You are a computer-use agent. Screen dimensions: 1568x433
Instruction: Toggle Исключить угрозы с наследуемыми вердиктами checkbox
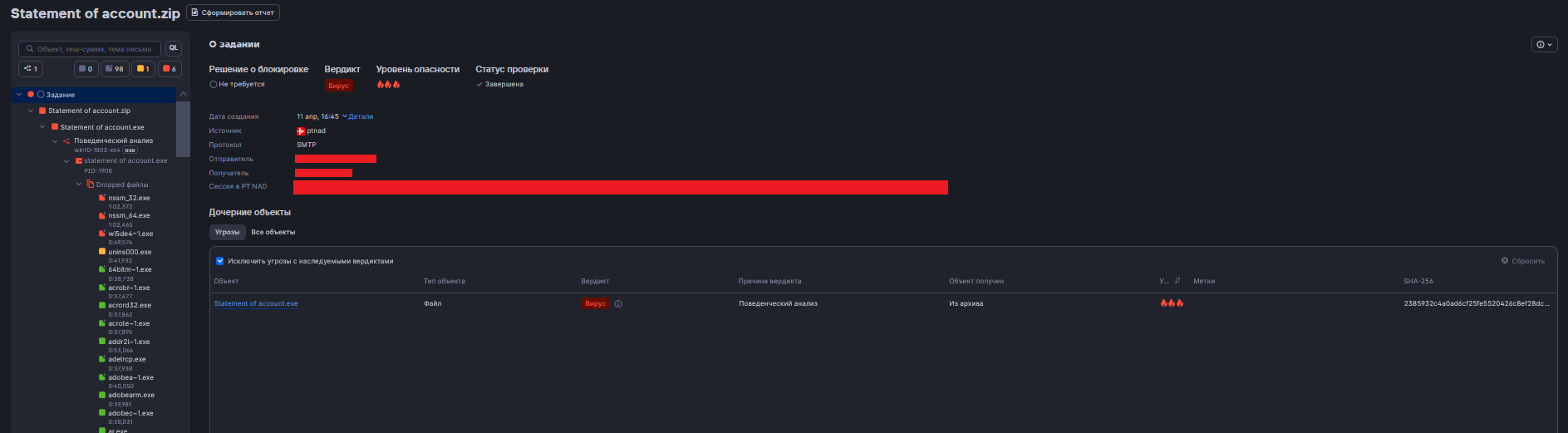[220, 261]
